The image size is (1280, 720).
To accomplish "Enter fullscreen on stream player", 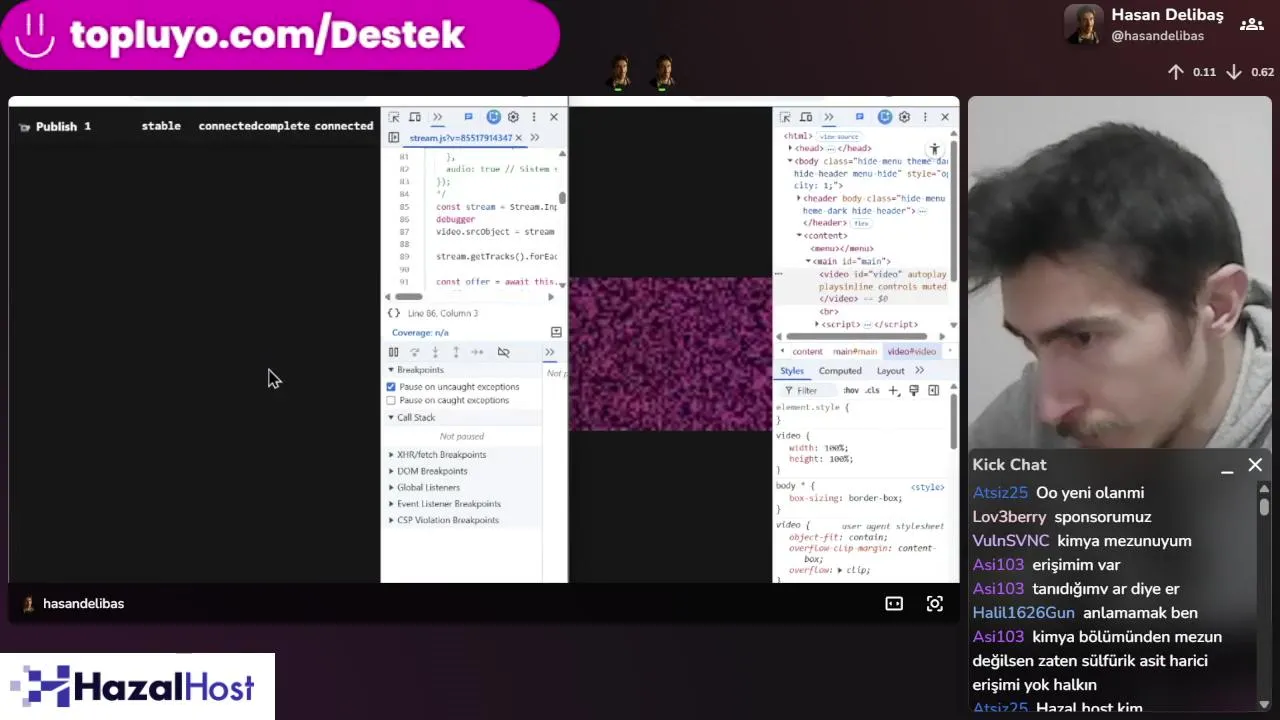I will 935,603.
